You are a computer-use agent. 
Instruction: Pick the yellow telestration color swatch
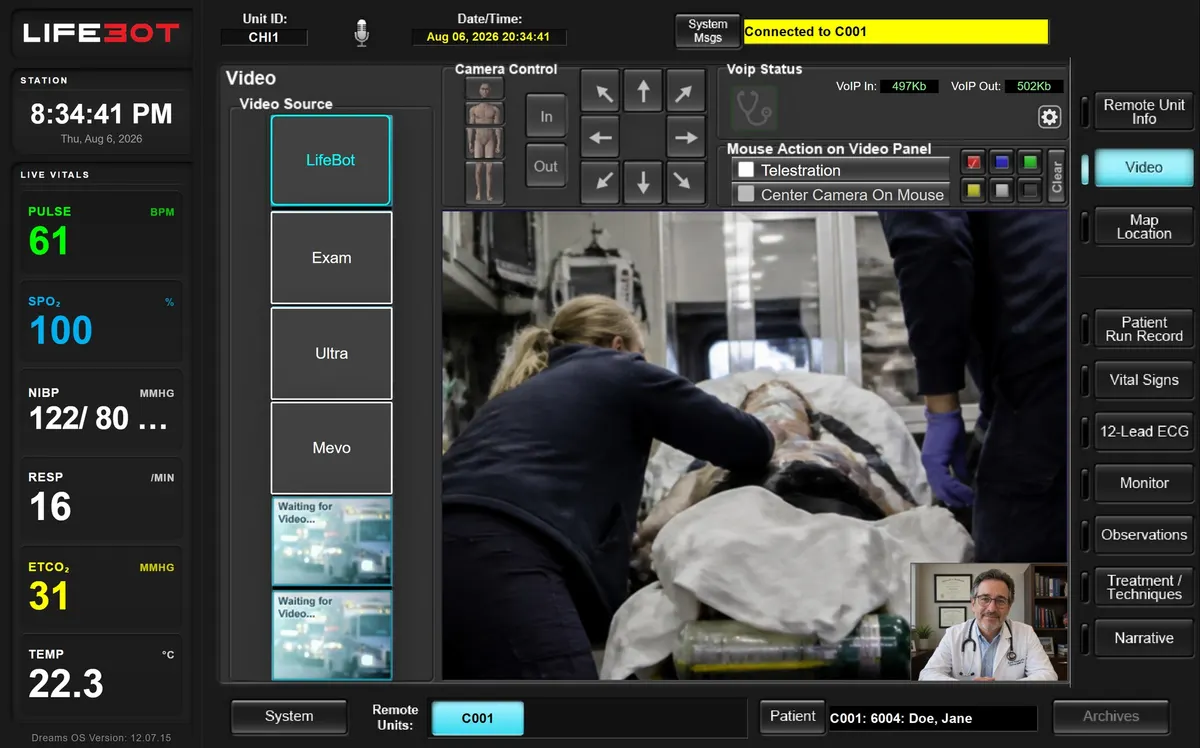point(973,190)
